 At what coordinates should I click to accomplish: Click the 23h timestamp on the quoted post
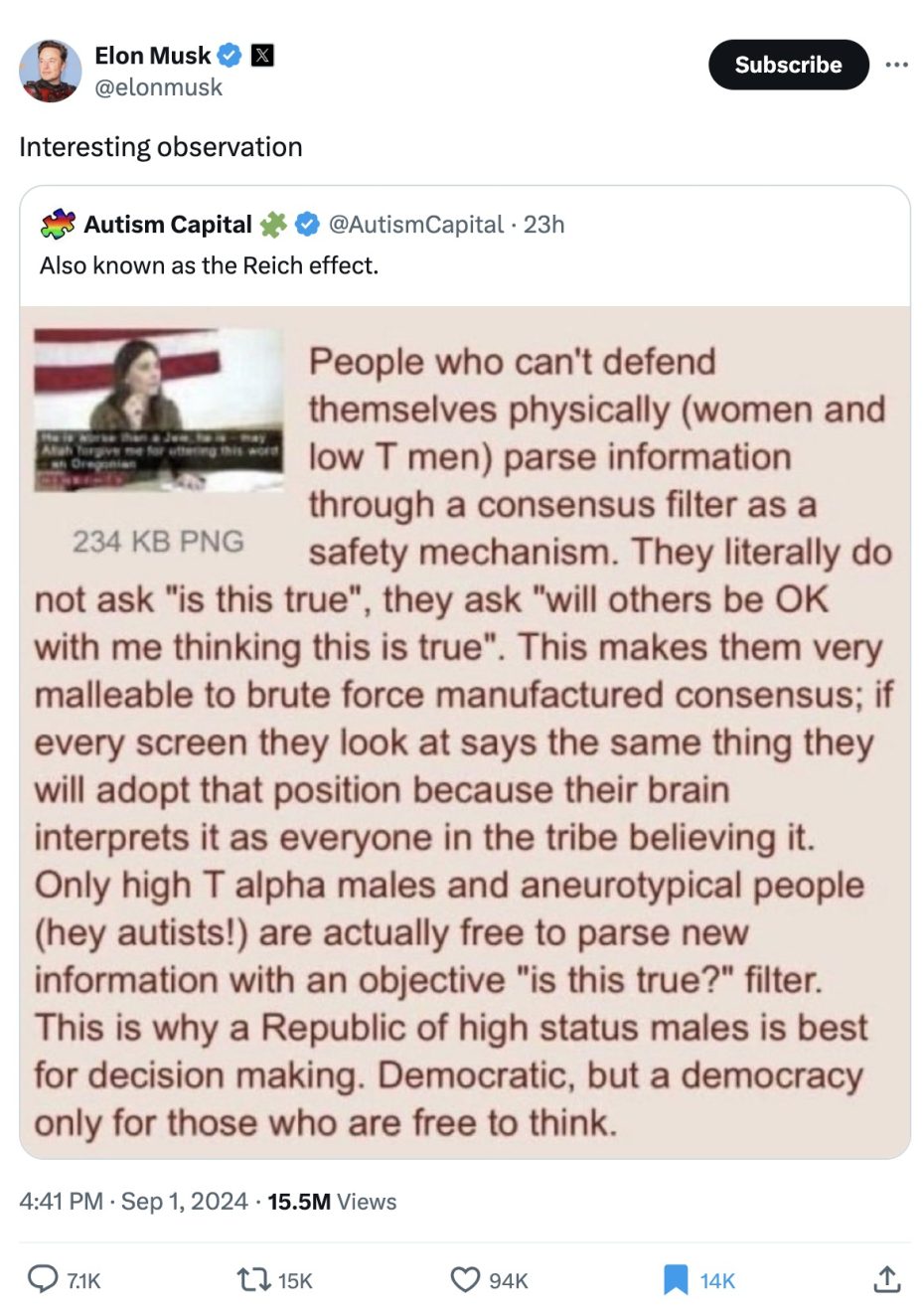[x=544, y=225]
